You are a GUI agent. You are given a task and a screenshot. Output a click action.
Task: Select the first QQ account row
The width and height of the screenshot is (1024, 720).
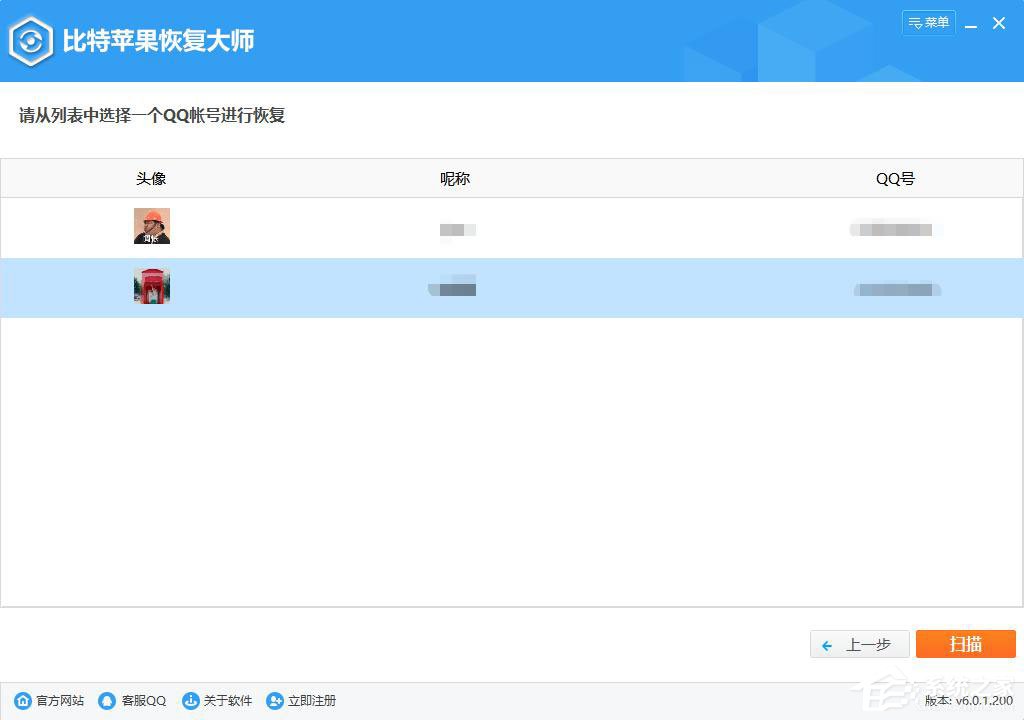(512, 228)
